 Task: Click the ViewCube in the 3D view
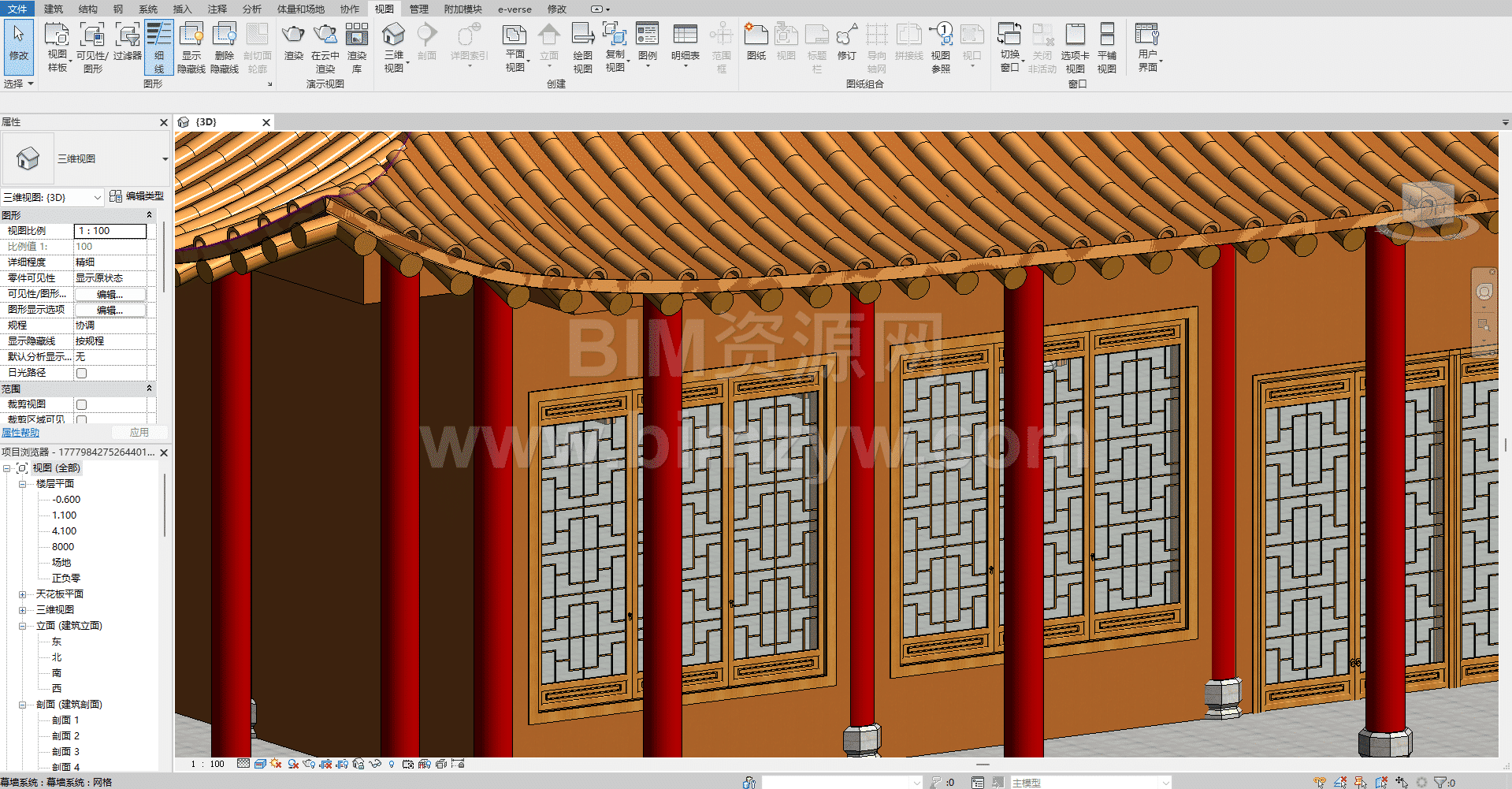click(x=1430, y=207)
